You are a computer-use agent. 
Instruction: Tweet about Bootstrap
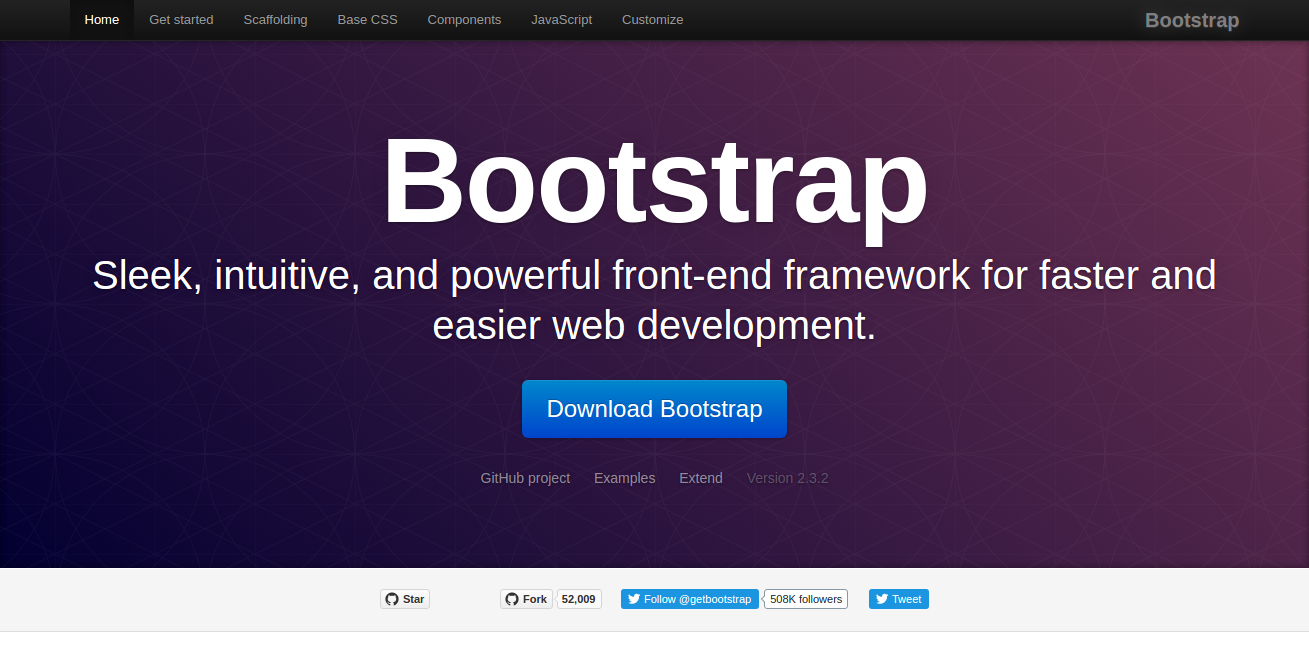[x=898, y=598]
